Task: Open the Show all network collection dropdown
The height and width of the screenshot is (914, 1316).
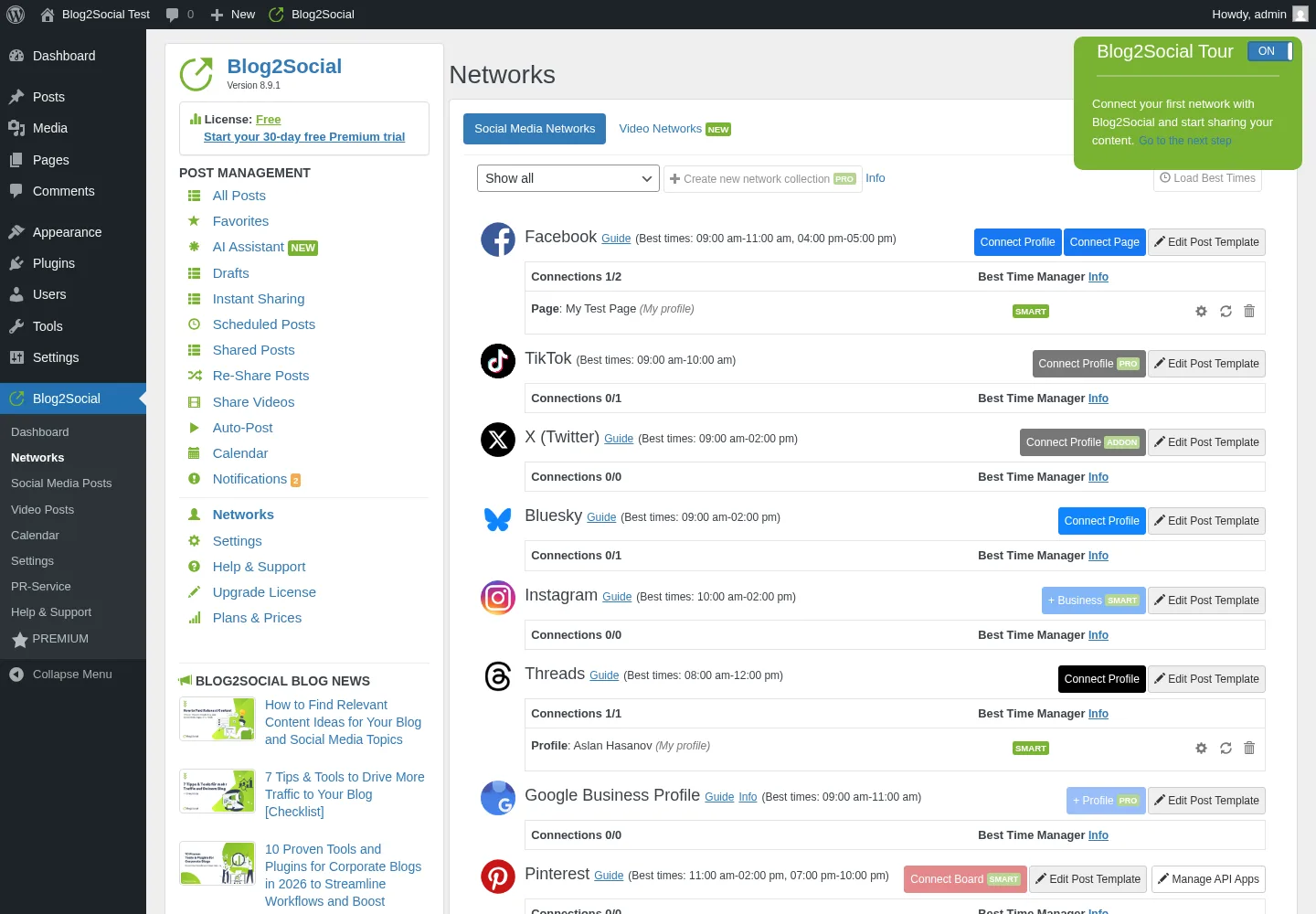Action: click(x=568, y=178)
